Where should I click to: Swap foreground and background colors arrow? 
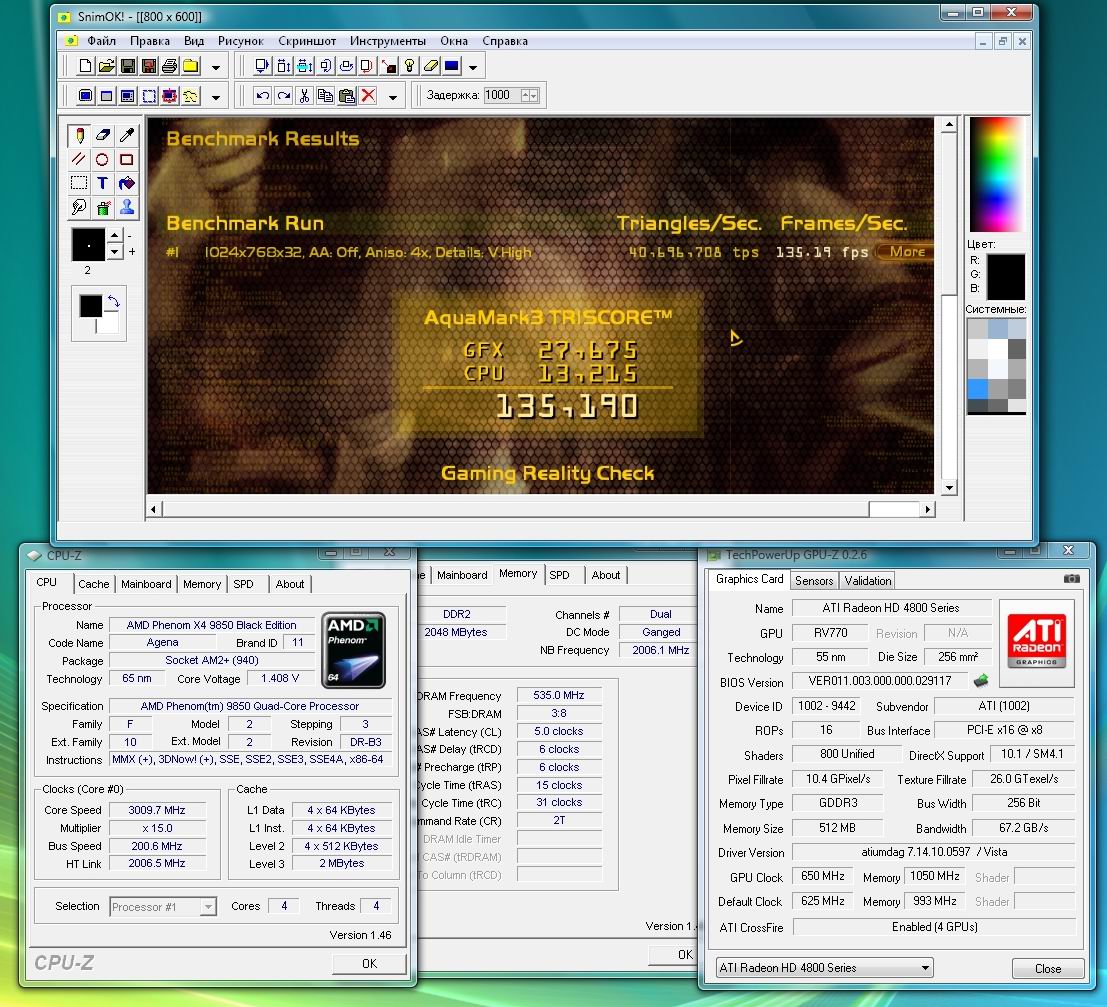113,303
